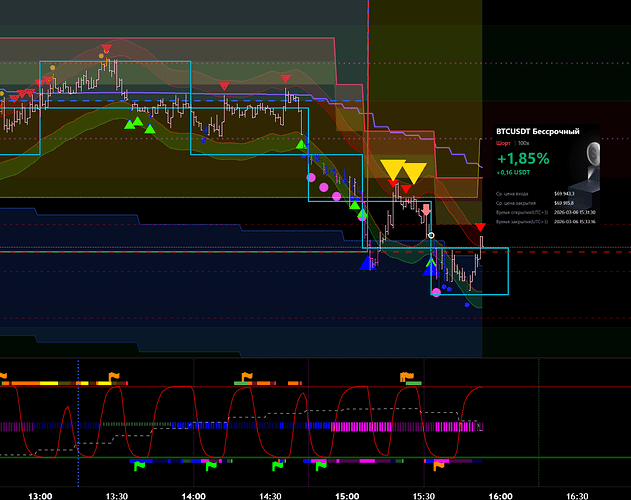Click the 100x leverage label

pyautogui.click(x=526, y=143)
